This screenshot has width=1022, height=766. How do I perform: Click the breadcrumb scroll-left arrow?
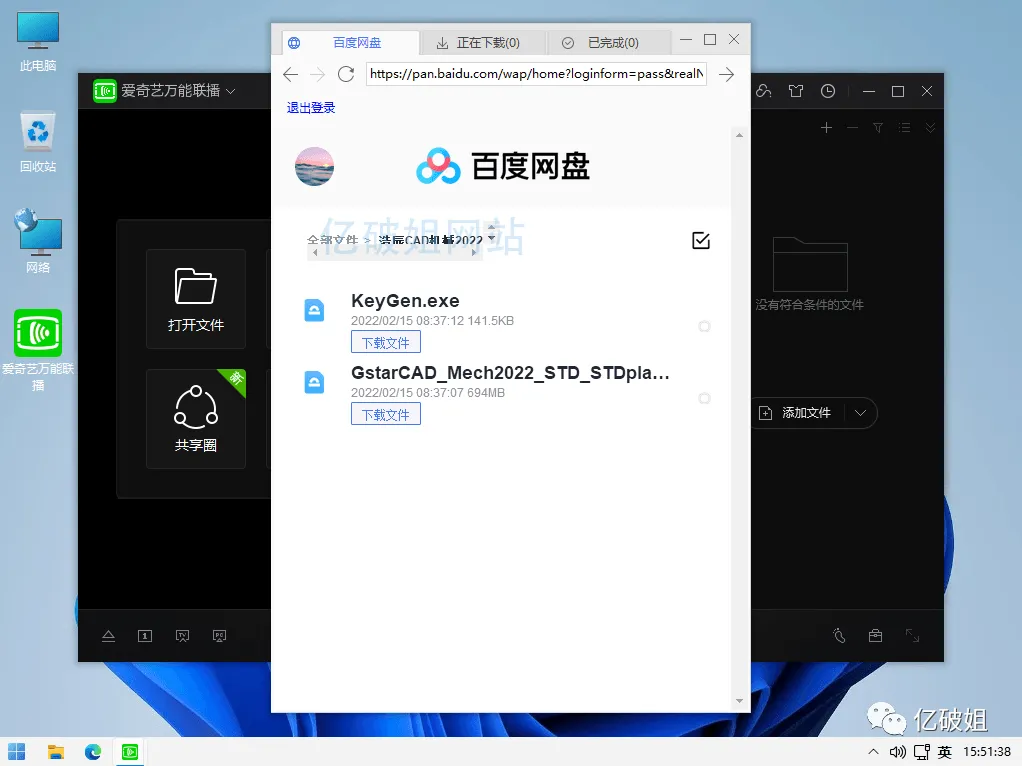coord(315,253)
